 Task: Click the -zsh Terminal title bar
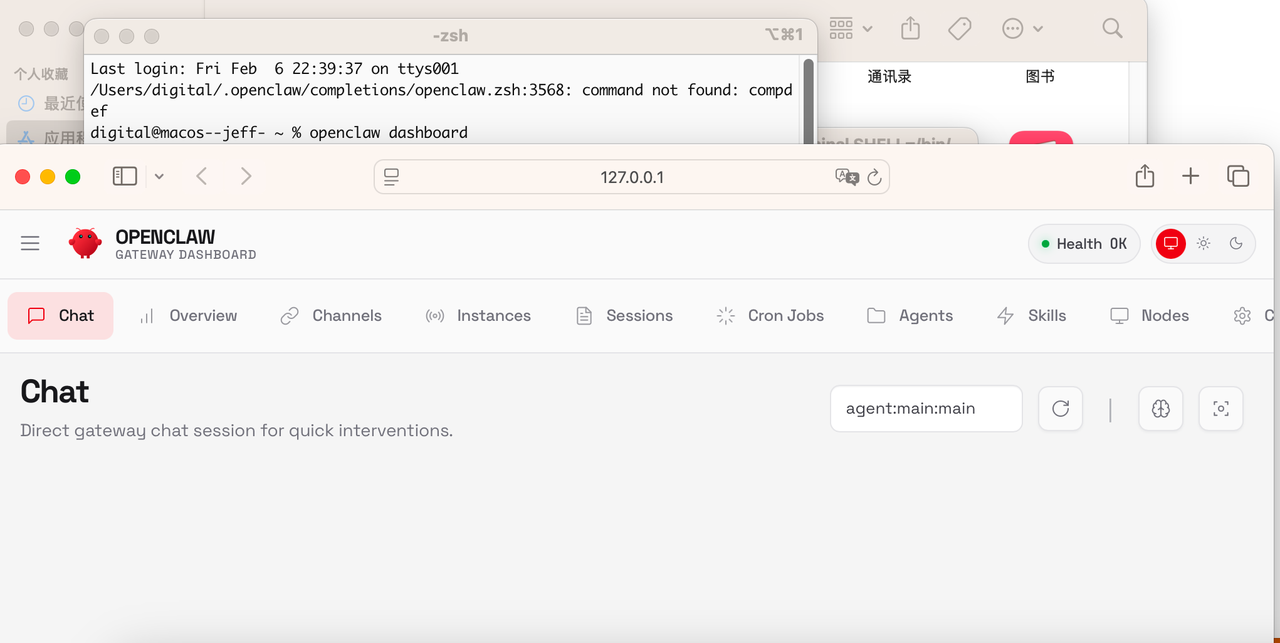pos(450,35)
